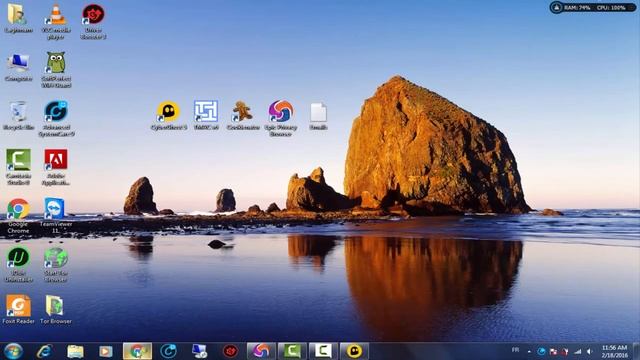This screenshot has height=360, width=640.
Task: Launch IObit Uninstaller from desktop
Action: (18, 264)
